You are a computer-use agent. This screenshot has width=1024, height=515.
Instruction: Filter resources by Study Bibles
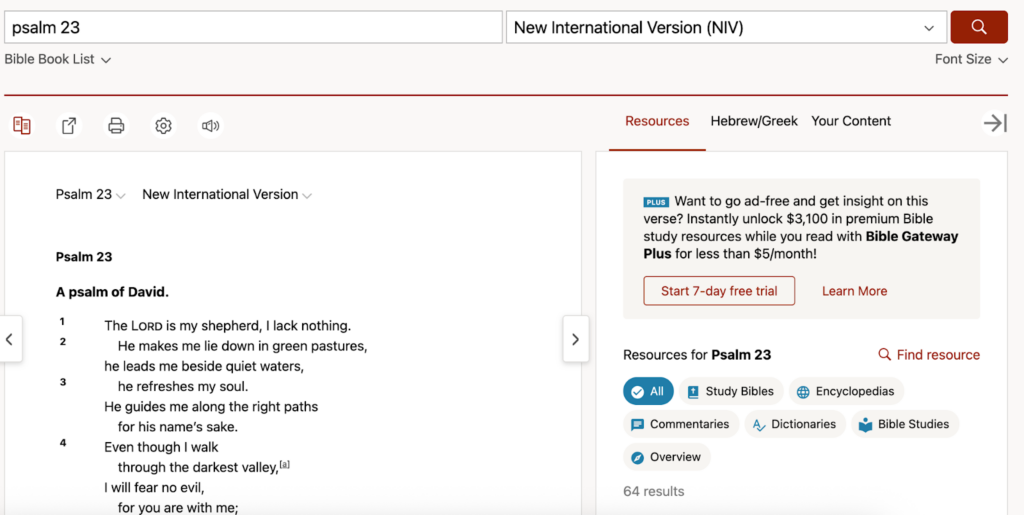[x=731, y=392]
